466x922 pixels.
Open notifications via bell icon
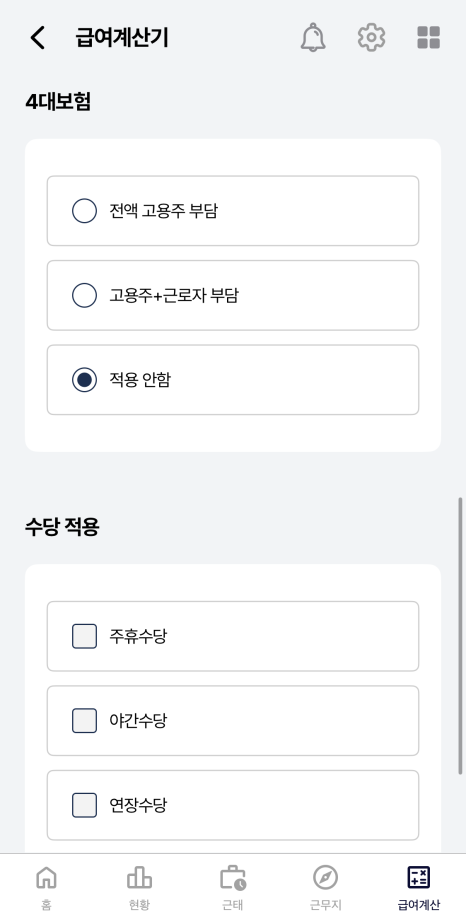[313, 38]
